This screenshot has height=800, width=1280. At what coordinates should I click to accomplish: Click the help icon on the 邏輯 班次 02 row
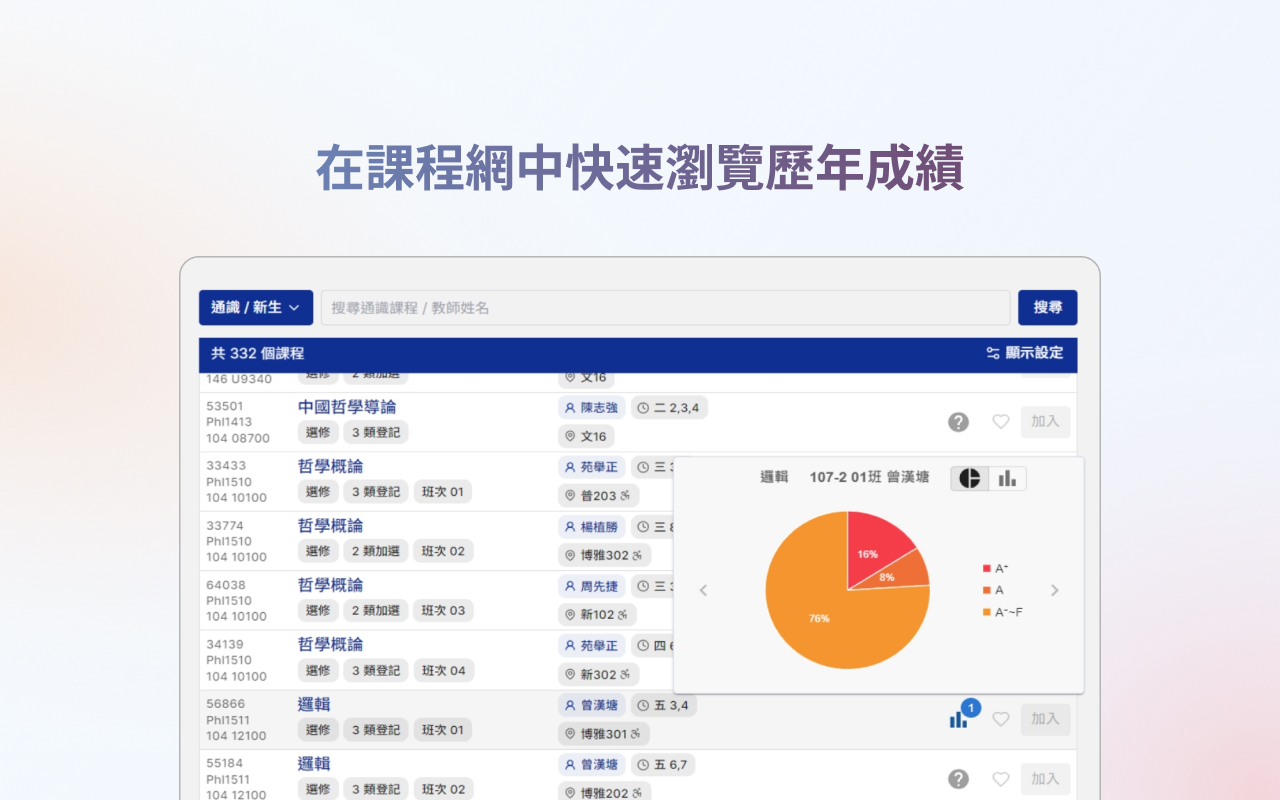[x=958, y=778]
